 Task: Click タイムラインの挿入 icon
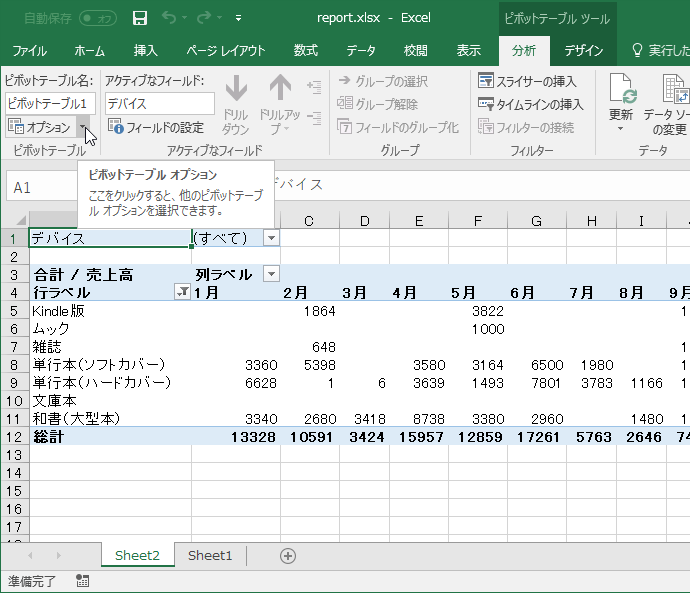click(x=486, y=104)
